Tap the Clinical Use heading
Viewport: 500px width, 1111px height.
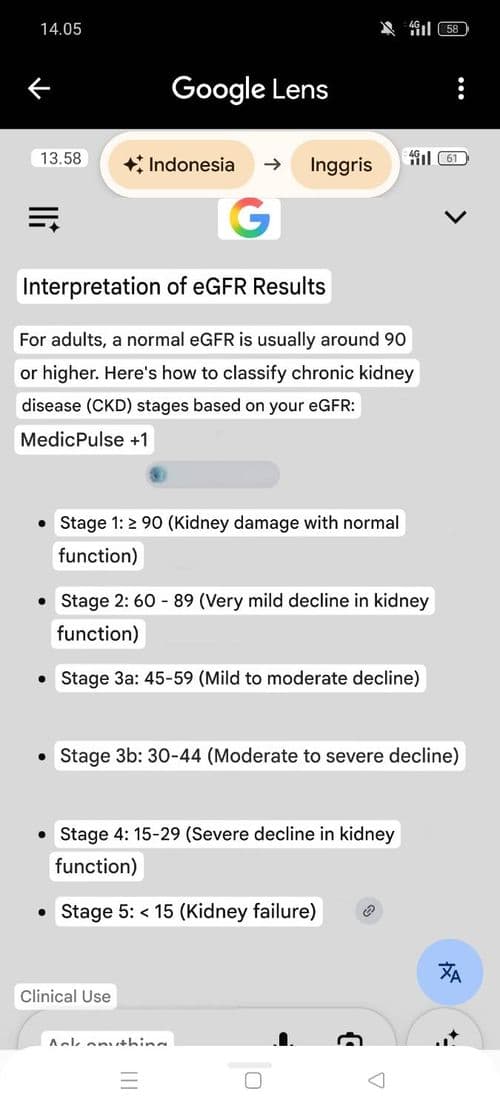(x=65, y=996)
